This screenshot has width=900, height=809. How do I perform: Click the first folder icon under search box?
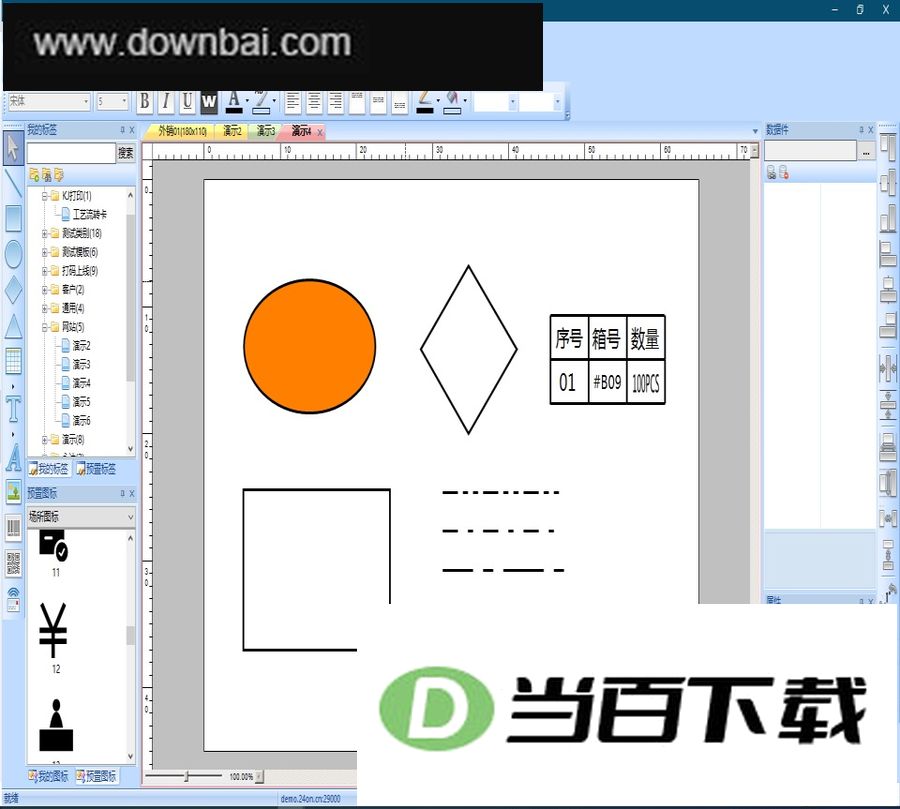[x=34, y=175]
